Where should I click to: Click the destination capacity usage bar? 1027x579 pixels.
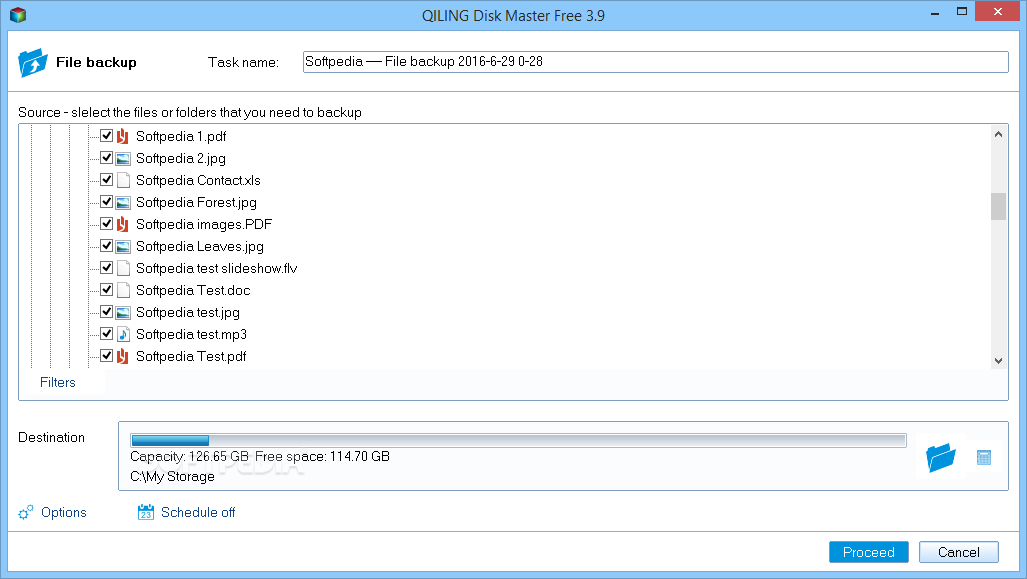(x=518, y=440)
